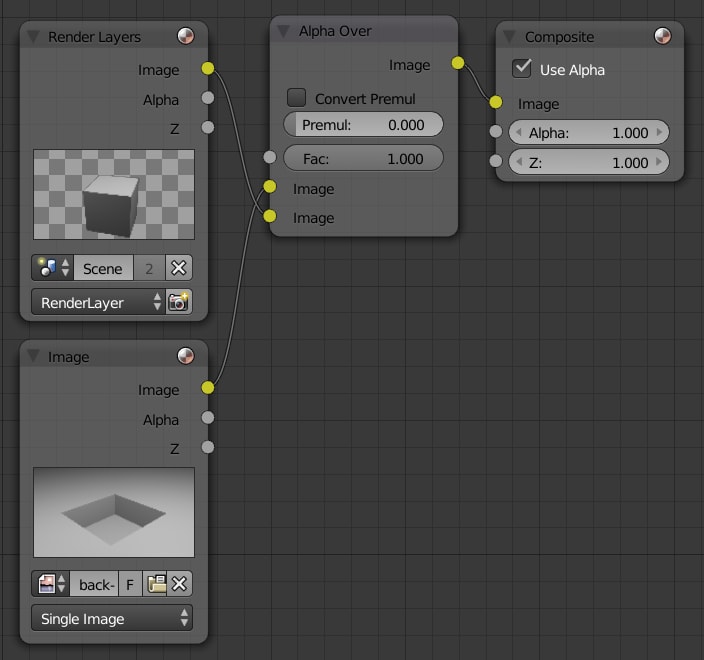Select the Alpha Over node title
Image resolution: width=704 pixels, height=660 pixels.
[335, 31]
